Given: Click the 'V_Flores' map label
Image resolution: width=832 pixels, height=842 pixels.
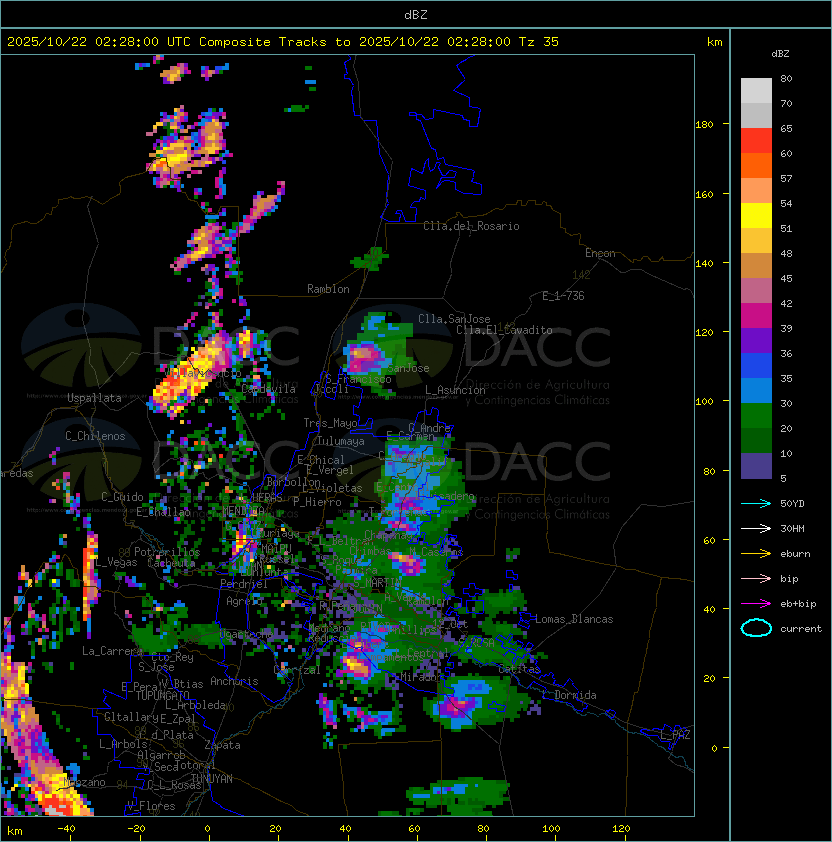Looking at the screenshot, I should click(151, 807).
